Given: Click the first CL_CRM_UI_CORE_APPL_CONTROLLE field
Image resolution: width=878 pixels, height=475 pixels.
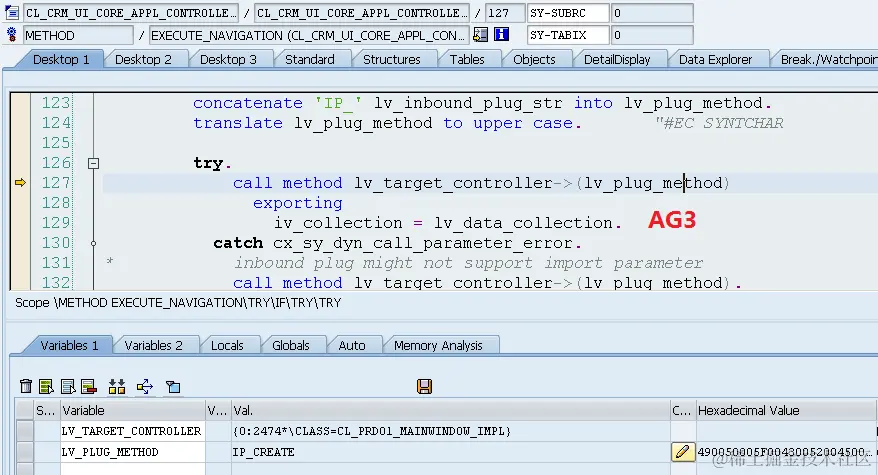Looking at the screenshot, I should (130, 13).
